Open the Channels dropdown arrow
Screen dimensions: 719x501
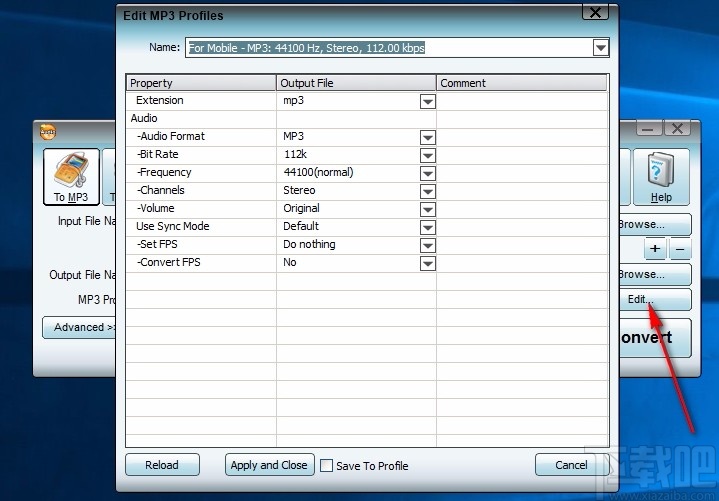click(x=427, y=191)
